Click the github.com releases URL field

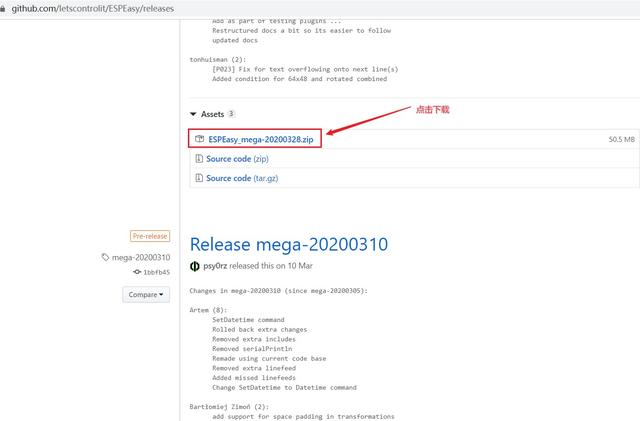[93, 9]
